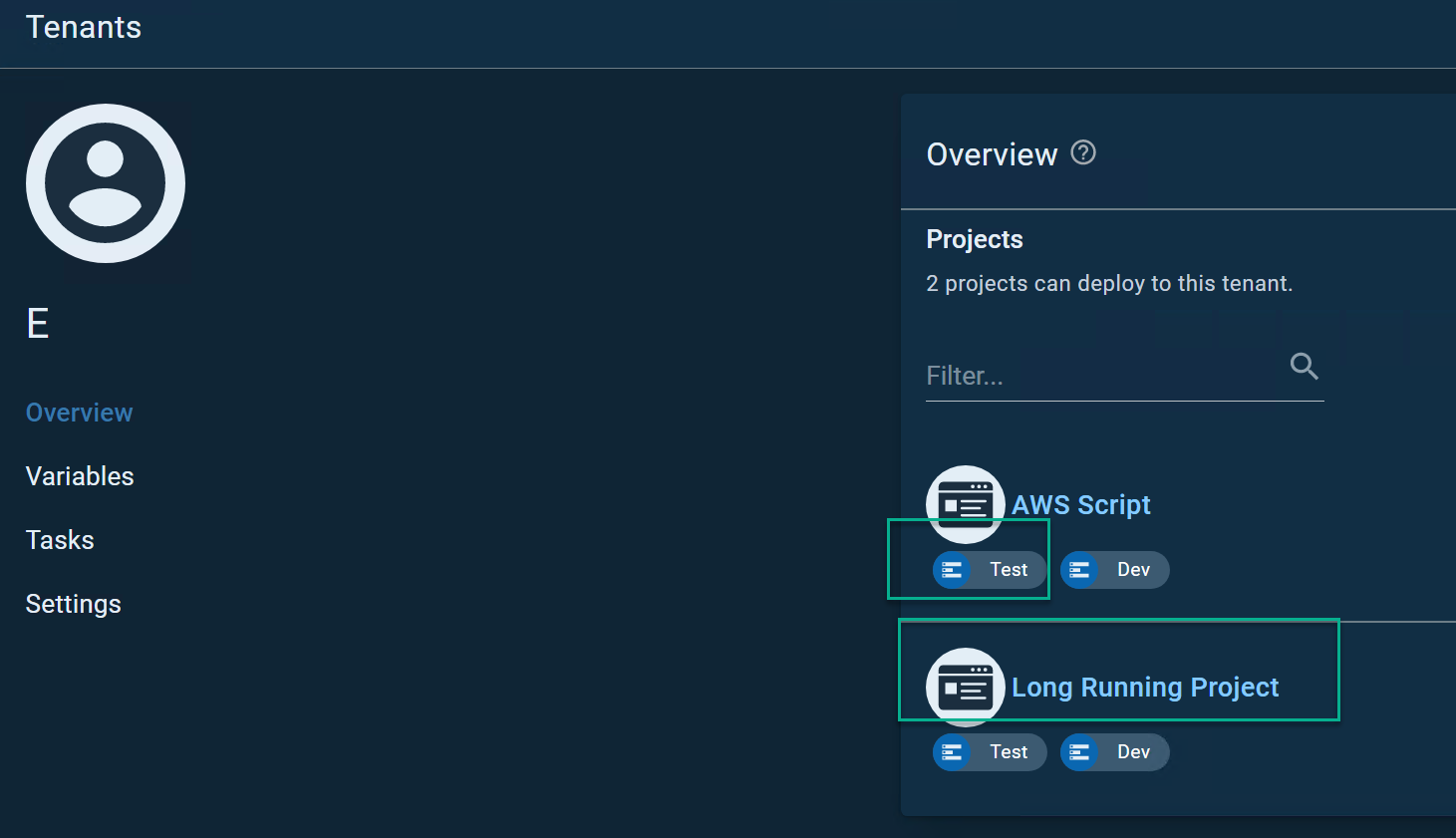Click the Long Running Project logo icon
Viewport: 1456px width, 838px height.
point(965,687)
